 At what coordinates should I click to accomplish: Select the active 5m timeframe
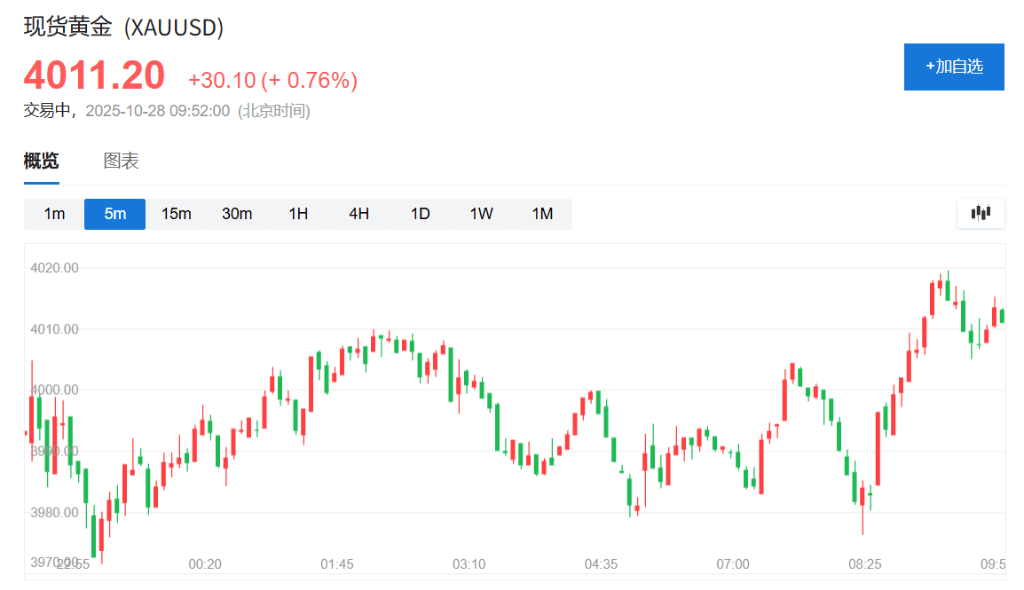pos(115,214)
